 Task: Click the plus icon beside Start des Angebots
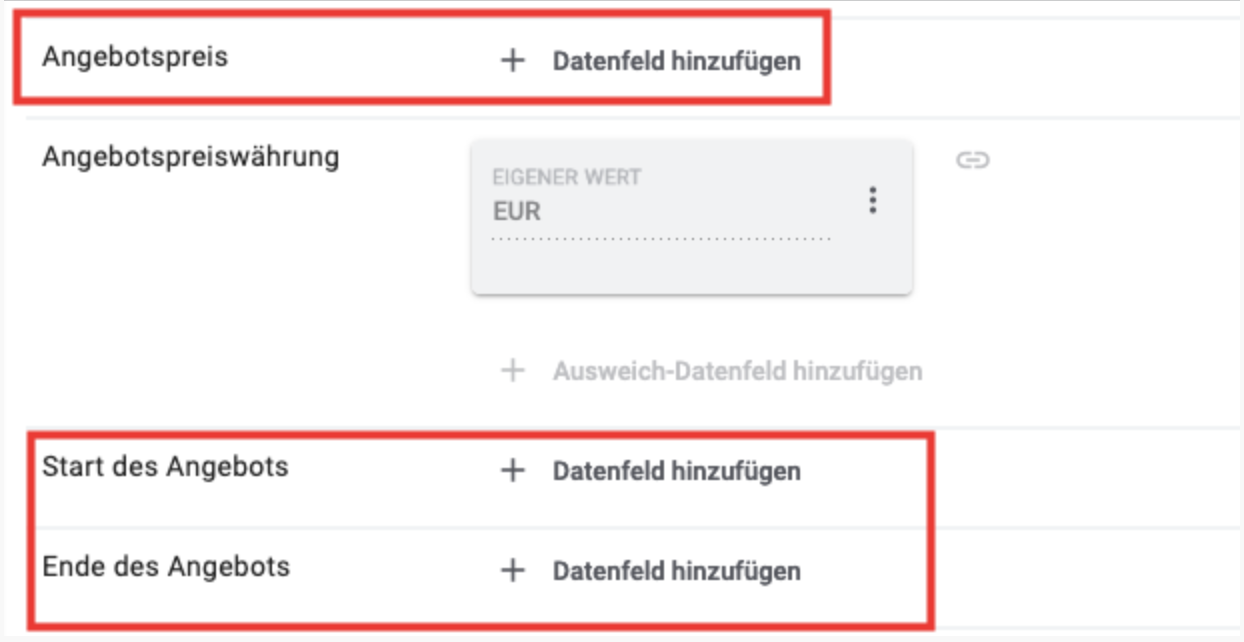pos(512,471)
